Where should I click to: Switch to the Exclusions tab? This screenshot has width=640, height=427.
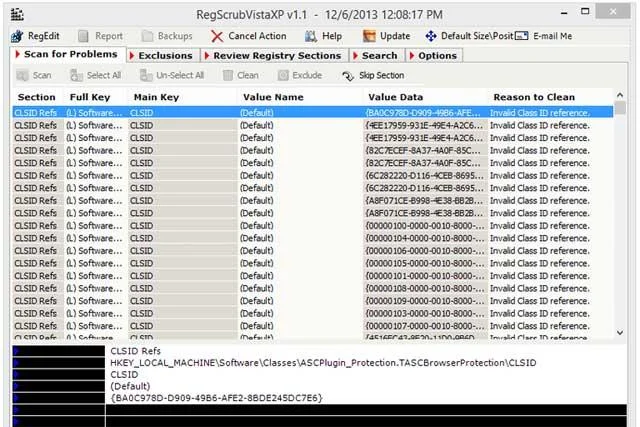(163, 56)
